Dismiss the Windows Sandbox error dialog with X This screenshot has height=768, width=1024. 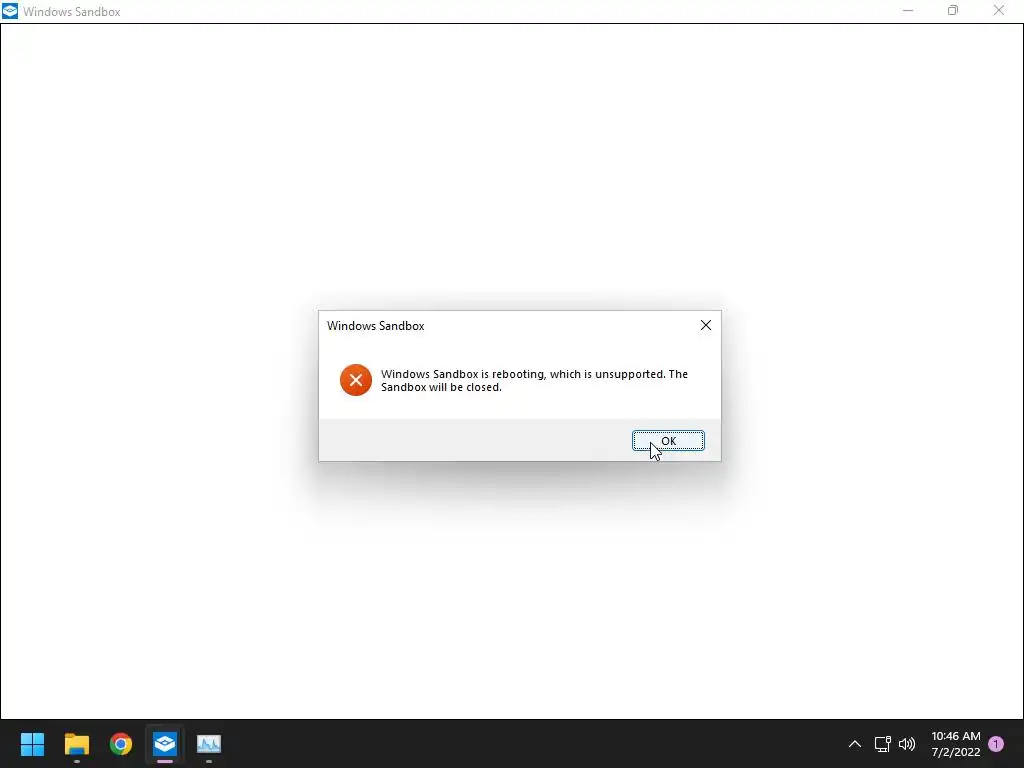[x=706, y=325]
